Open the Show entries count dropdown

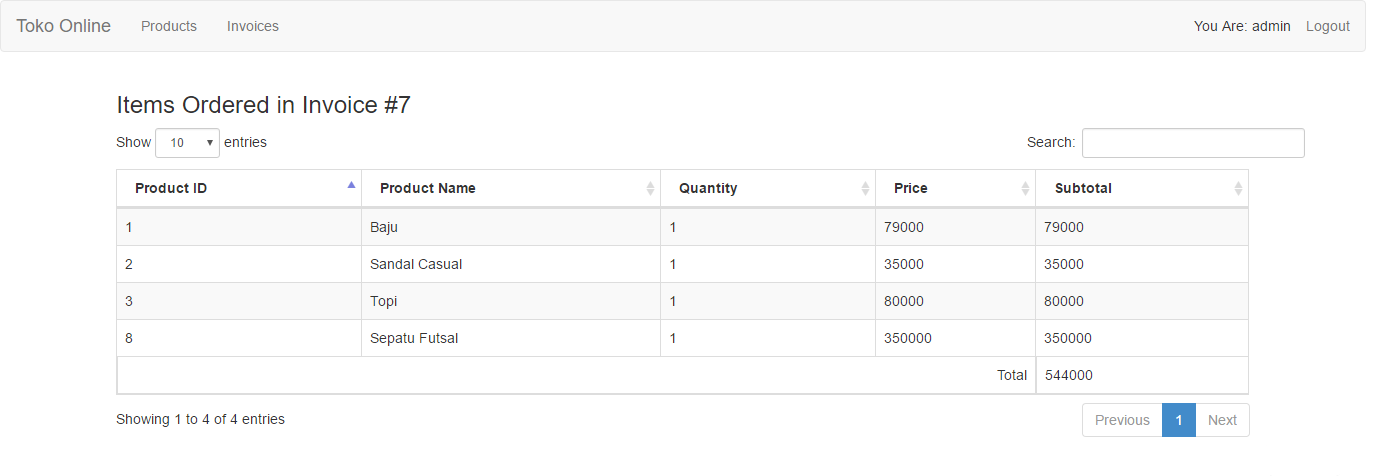[188, 143]
